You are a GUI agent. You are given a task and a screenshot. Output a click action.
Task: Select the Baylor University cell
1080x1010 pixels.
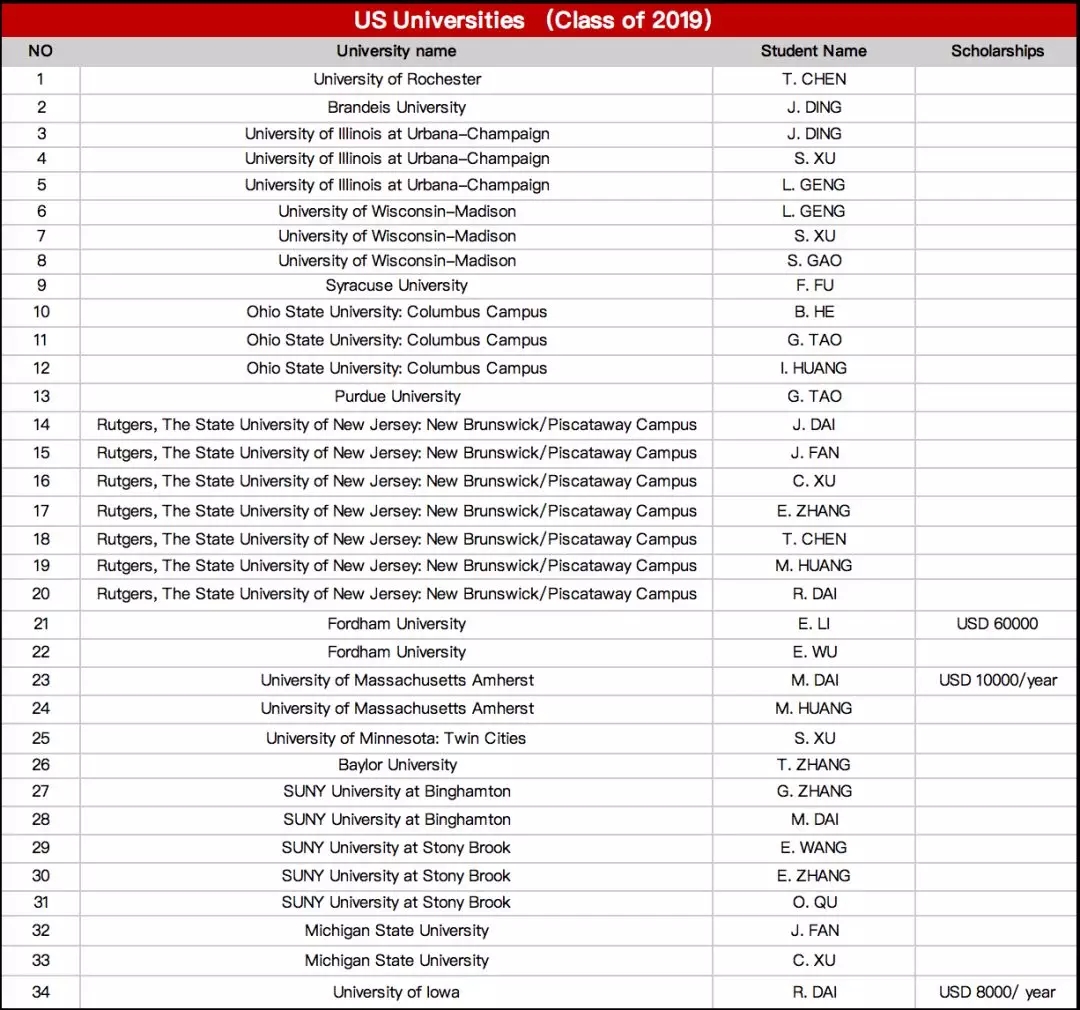pyautogui.click(x=397, y=765)
